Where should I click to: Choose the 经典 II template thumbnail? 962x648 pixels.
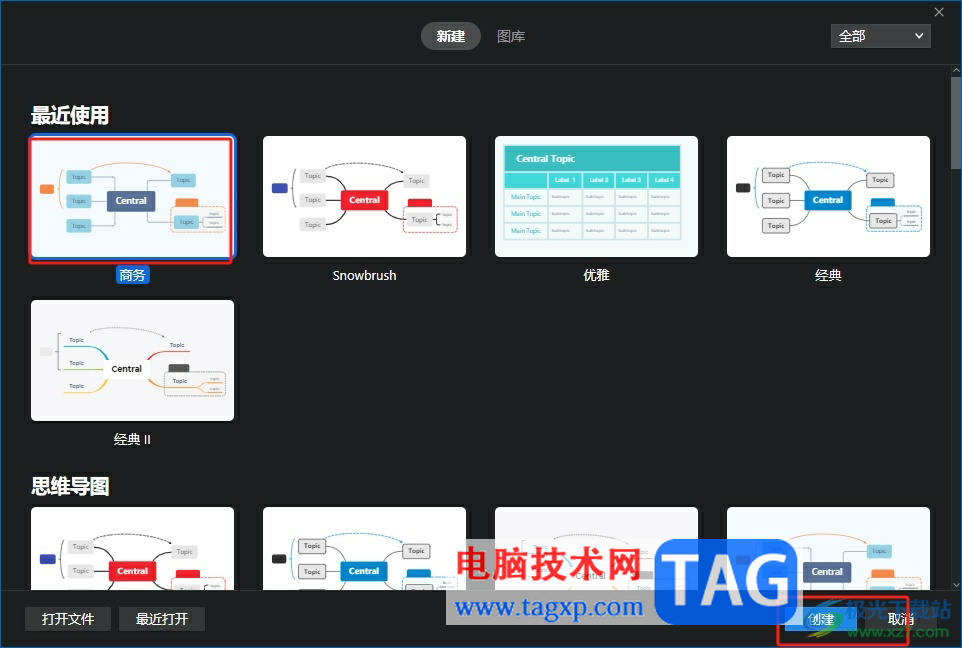coord(132,360)
